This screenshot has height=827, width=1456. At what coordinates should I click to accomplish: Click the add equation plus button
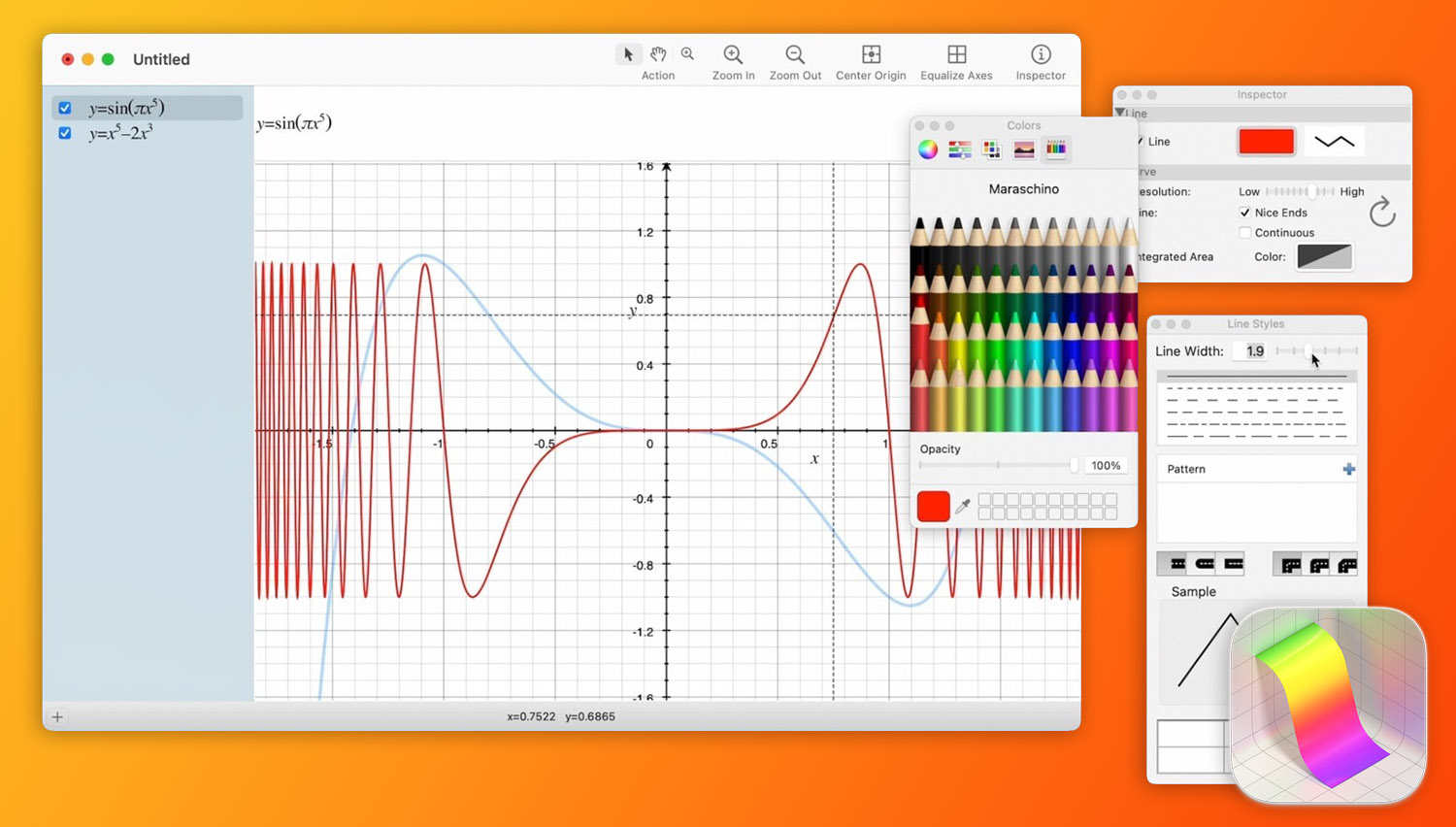tap(57, 717)
